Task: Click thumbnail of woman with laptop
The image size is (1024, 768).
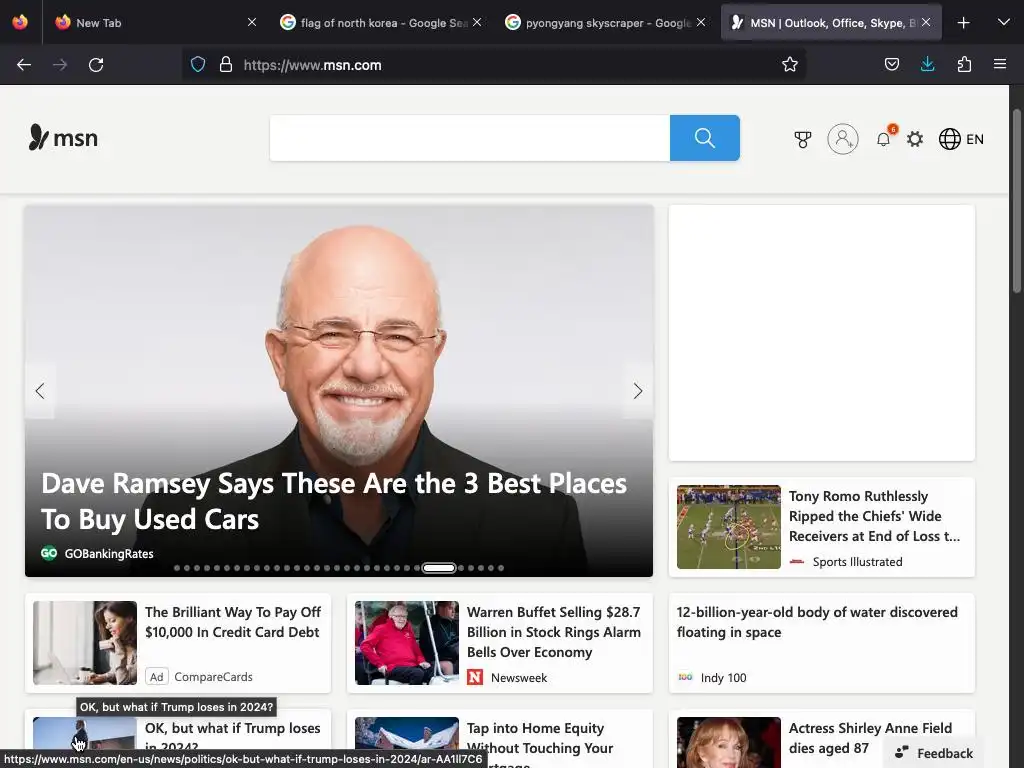Action: [85, 643]
